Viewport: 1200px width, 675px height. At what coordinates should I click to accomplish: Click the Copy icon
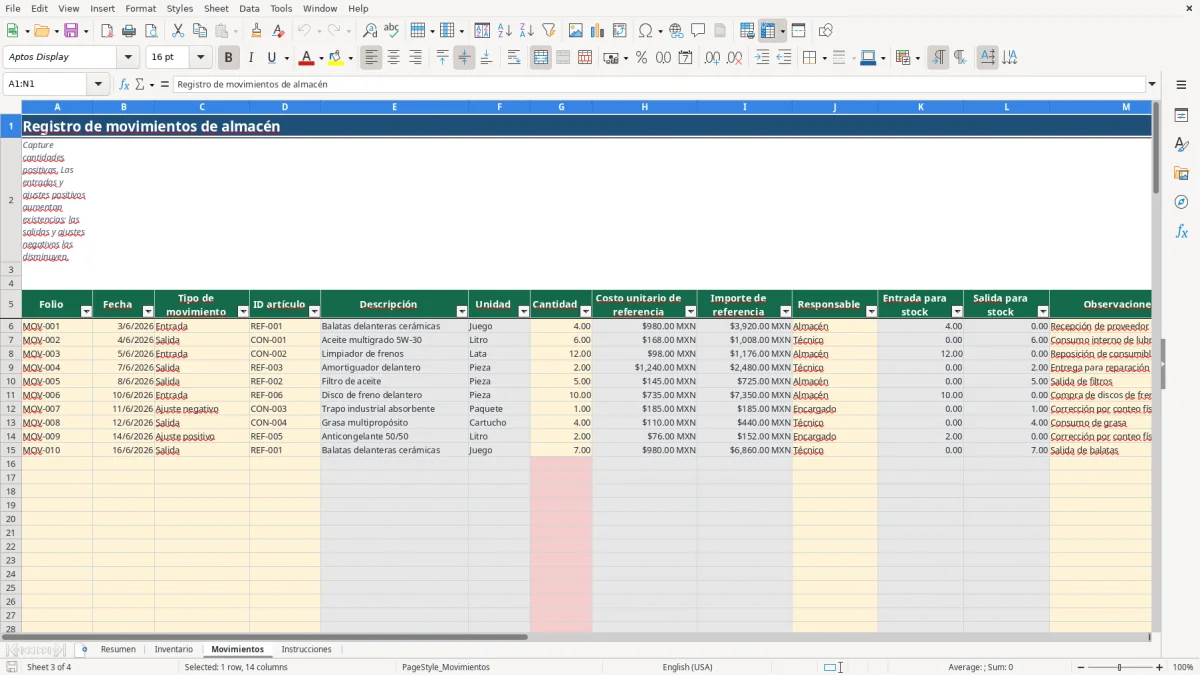coord(199,31)
